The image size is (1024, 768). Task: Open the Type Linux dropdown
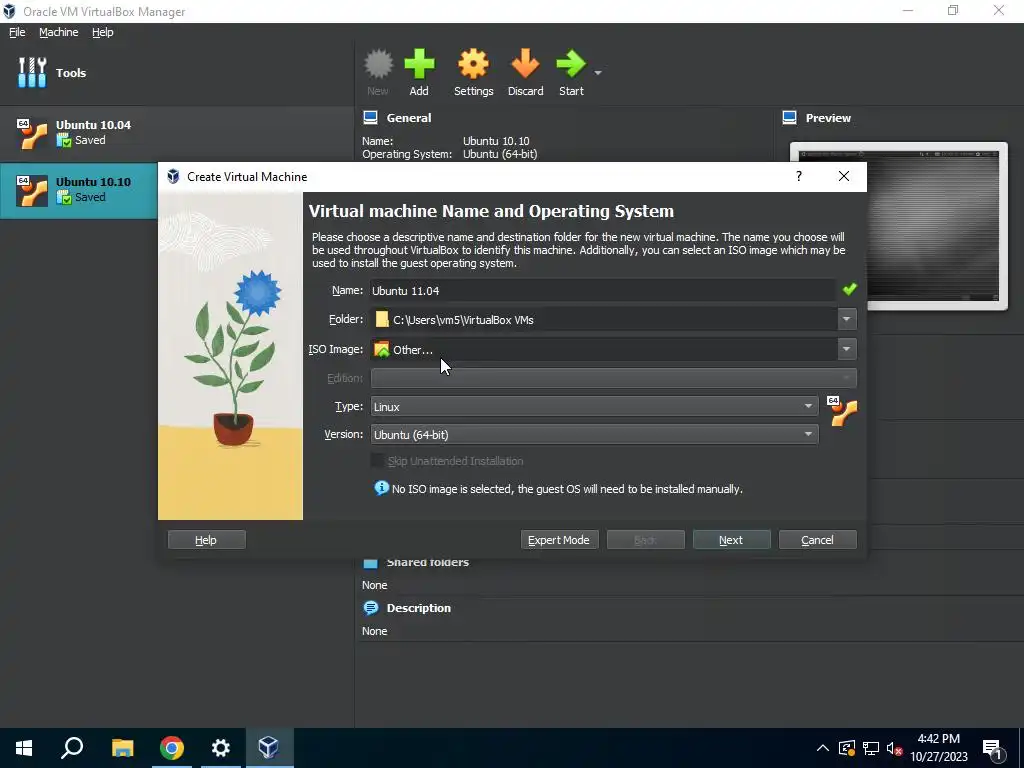[594, 406]
